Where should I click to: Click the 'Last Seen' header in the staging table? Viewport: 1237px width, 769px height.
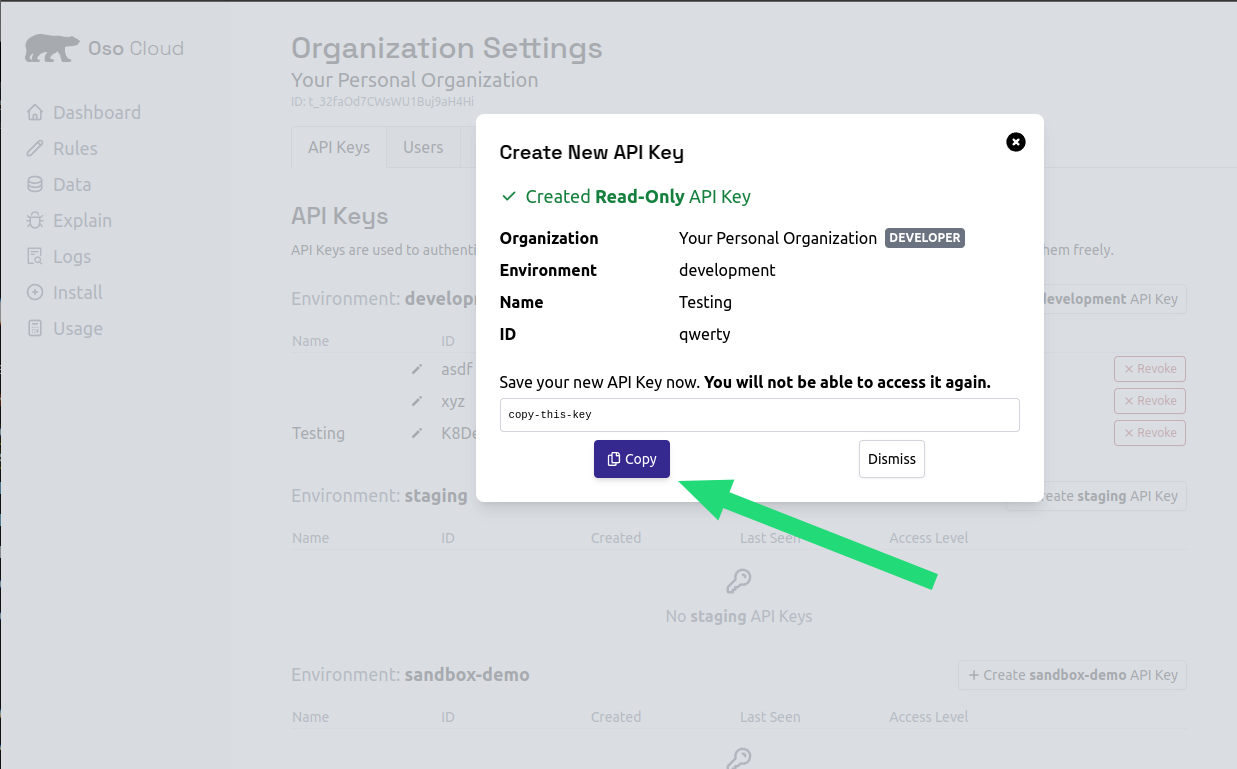770,538
